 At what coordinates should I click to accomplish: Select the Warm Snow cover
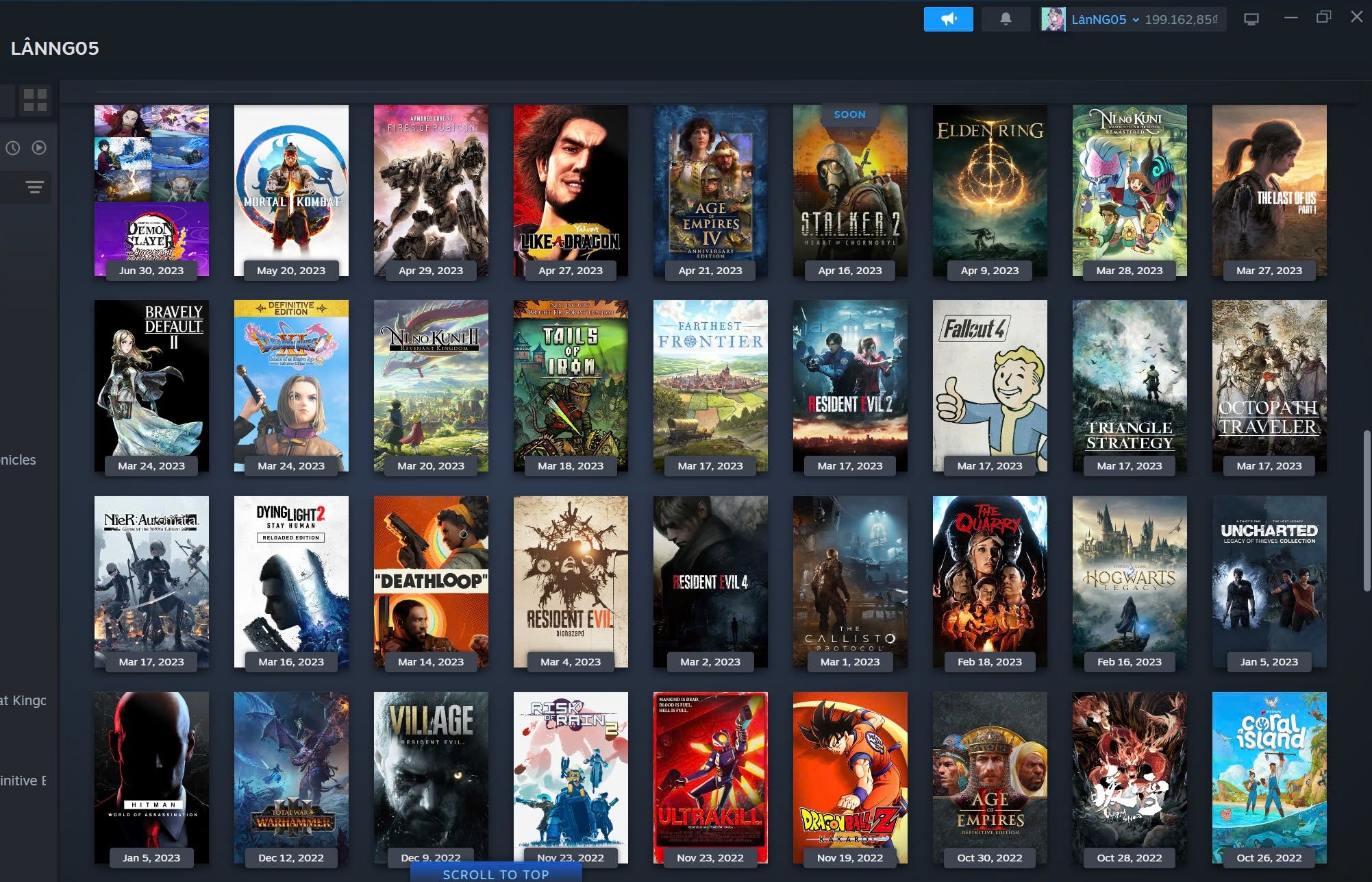pyautogui.click(x=1130, y=778)
